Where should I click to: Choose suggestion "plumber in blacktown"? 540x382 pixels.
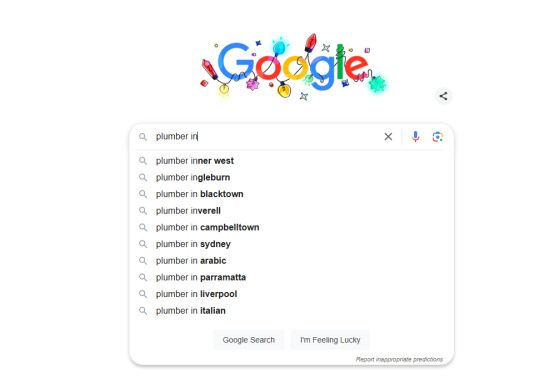click(x=291, y=194)
